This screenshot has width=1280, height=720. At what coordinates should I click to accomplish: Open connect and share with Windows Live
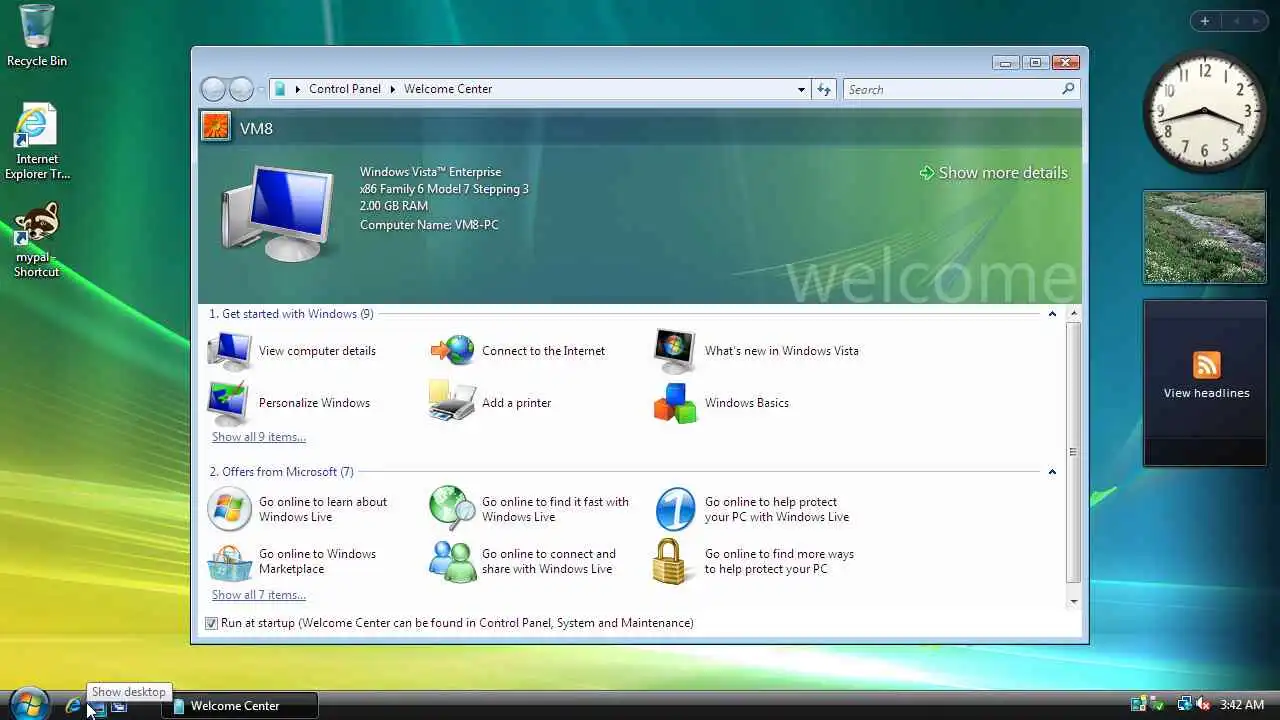click(x=523, y=562)
